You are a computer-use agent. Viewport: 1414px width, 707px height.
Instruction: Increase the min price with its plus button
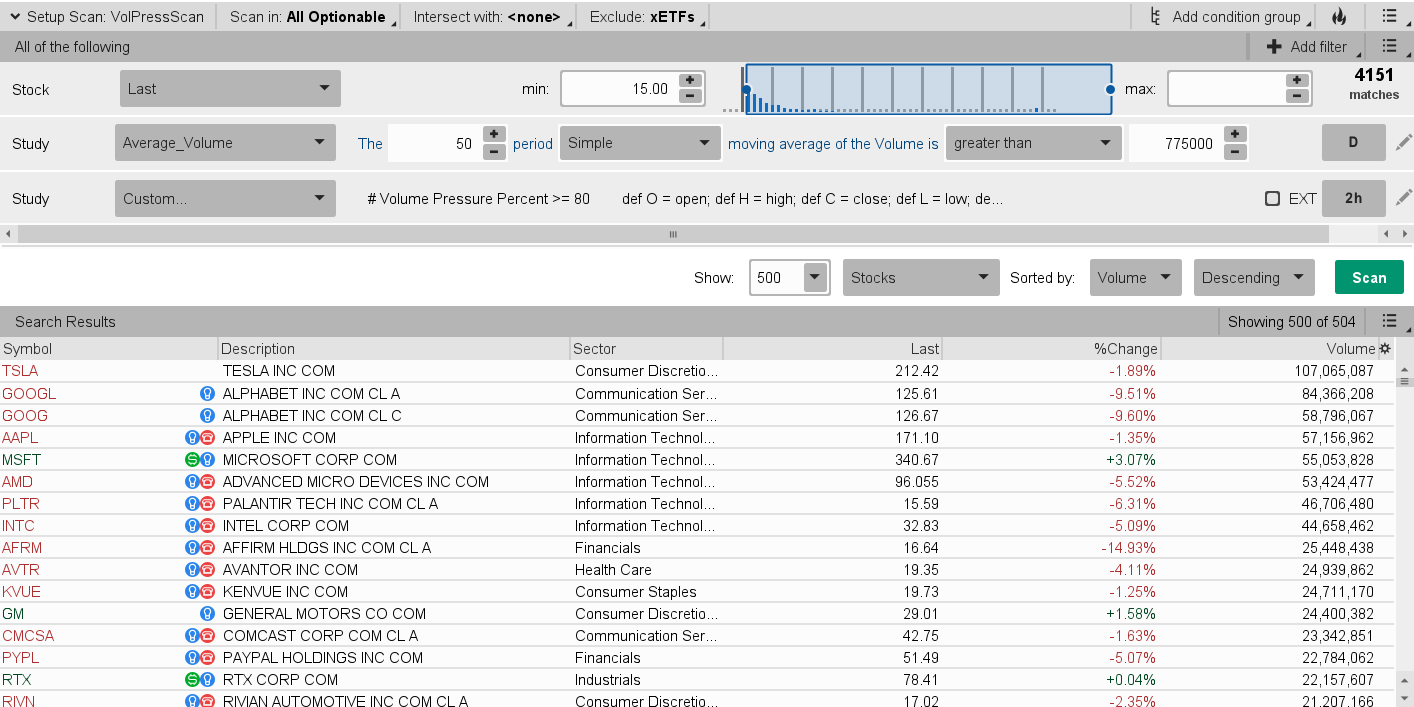pyautogui.click(x=689, y=80)
